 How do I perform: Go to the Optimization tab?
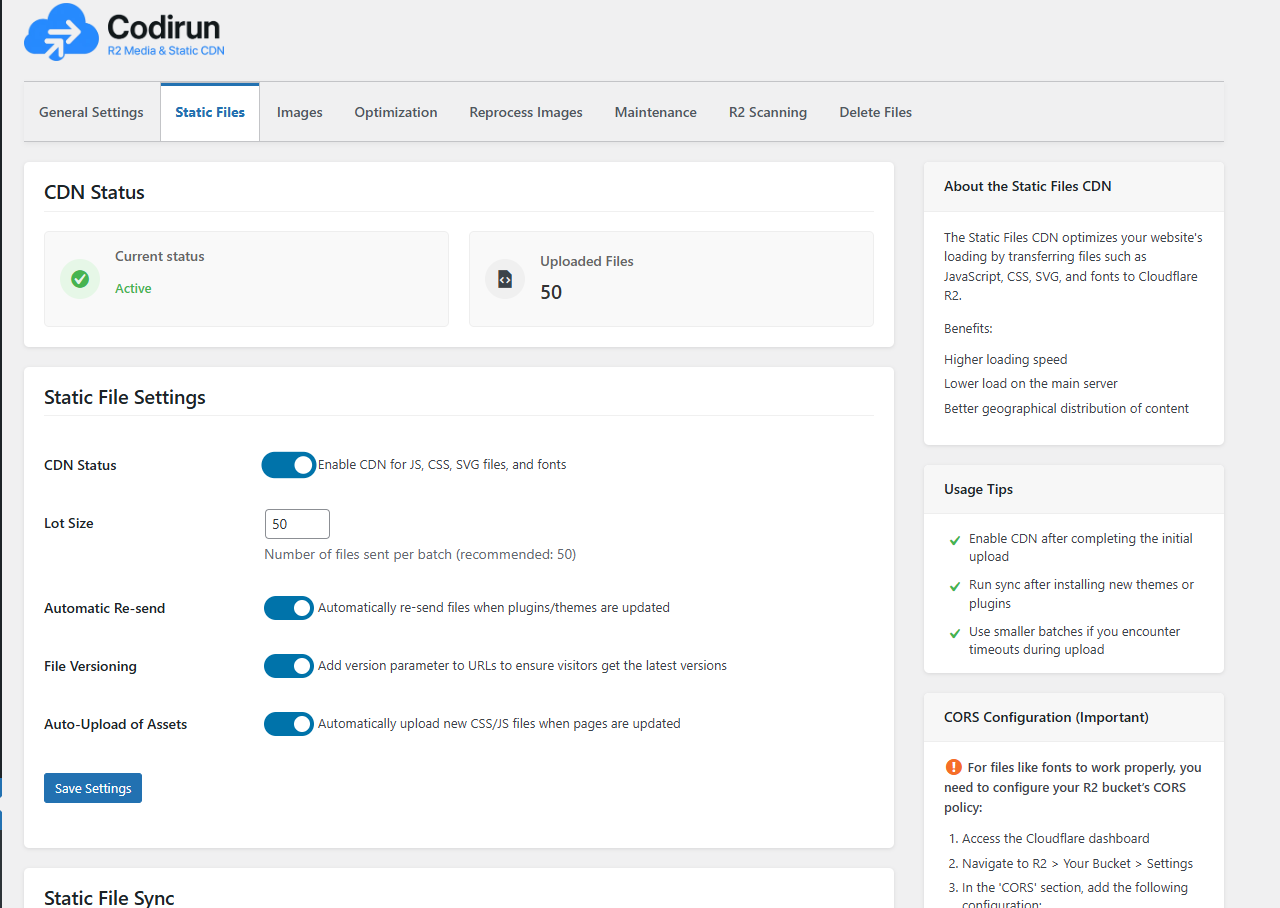click(x=396, y=112)
